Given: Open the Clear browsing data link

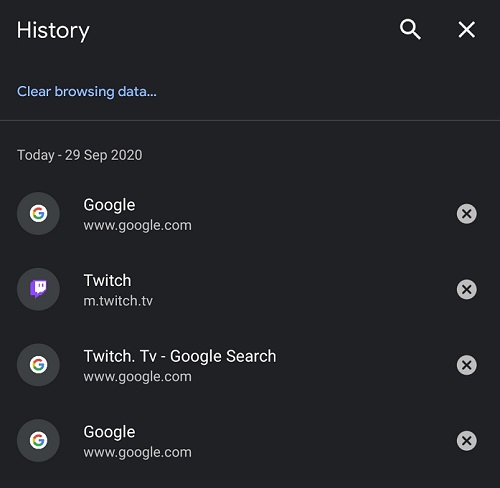Looking at the screenshot, I should click(87, 91).
